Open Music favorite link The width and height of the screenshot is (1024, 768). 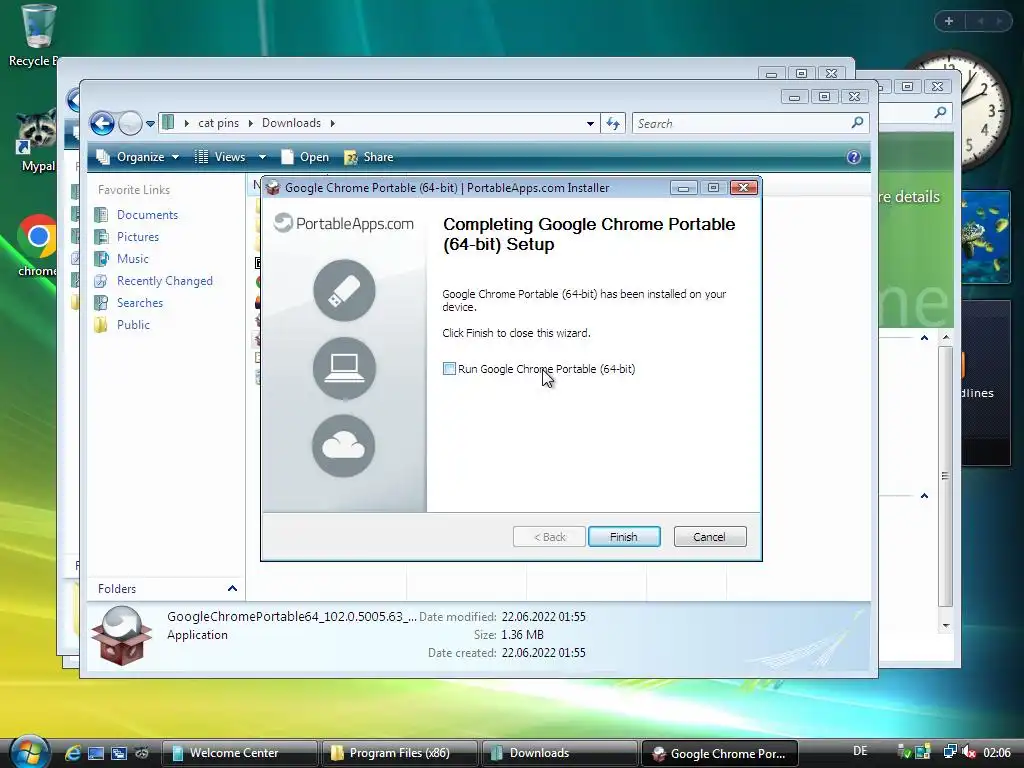coord(133,259)
